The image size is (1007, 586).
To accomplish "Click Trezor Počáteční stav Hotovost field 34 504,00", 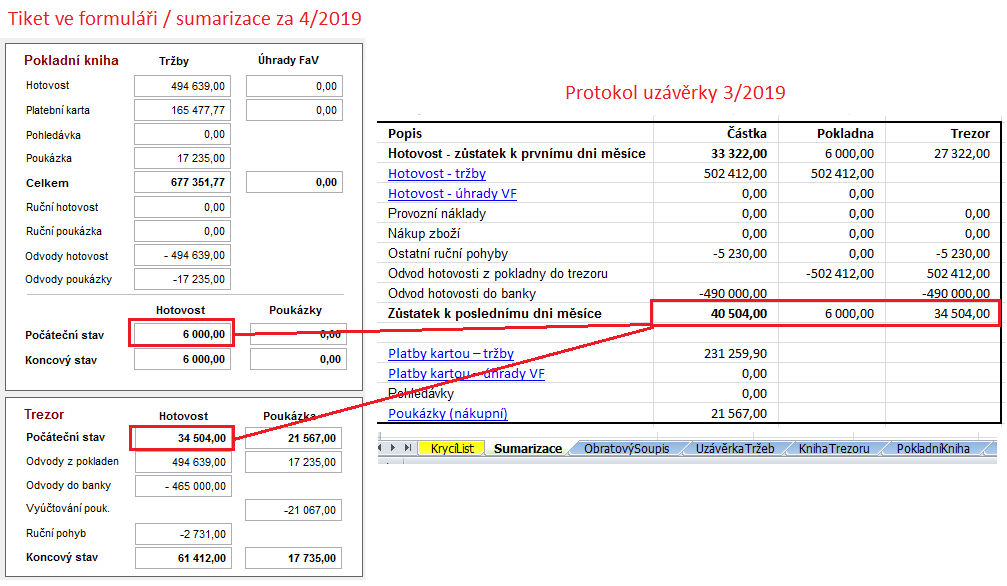I will point(182,437).
